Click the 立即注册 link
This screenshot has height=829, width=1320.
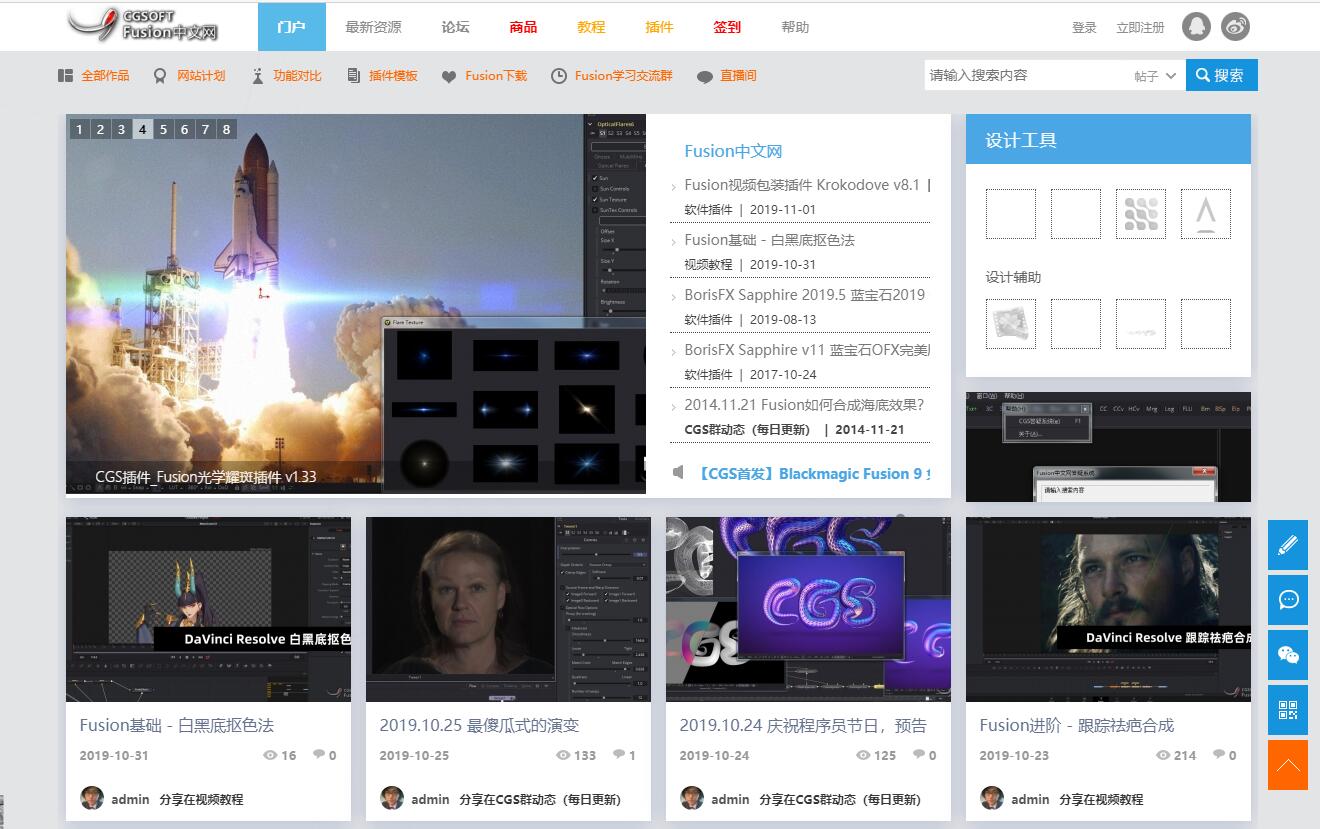click(x=1140, y=28)
